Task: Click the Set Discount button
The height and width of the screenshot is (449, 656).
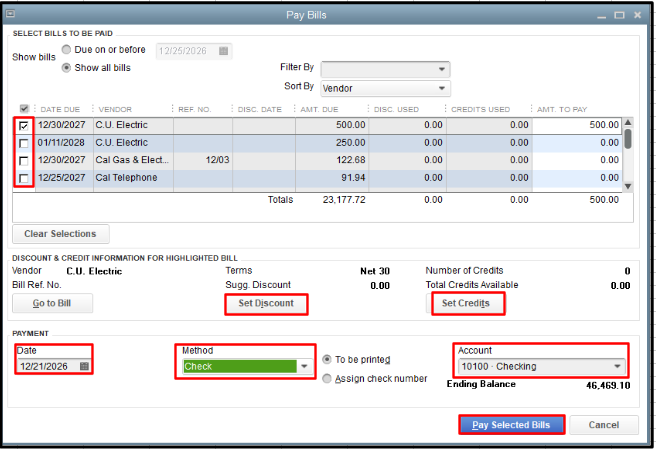Action: (266, 303)
